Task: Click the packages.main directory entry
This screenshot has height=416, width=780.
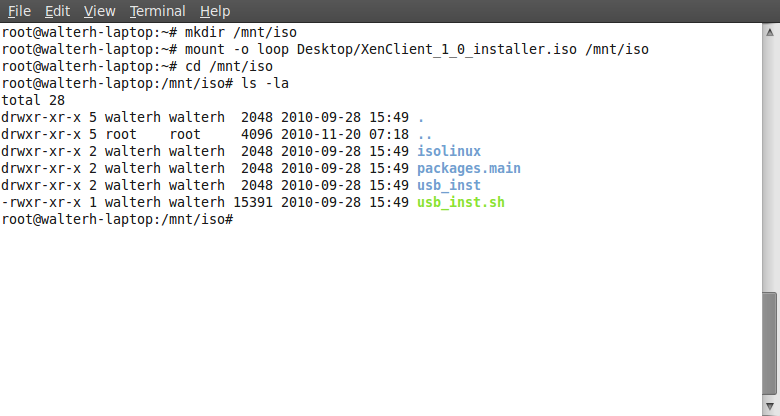Action: click(x=469, y=168)
